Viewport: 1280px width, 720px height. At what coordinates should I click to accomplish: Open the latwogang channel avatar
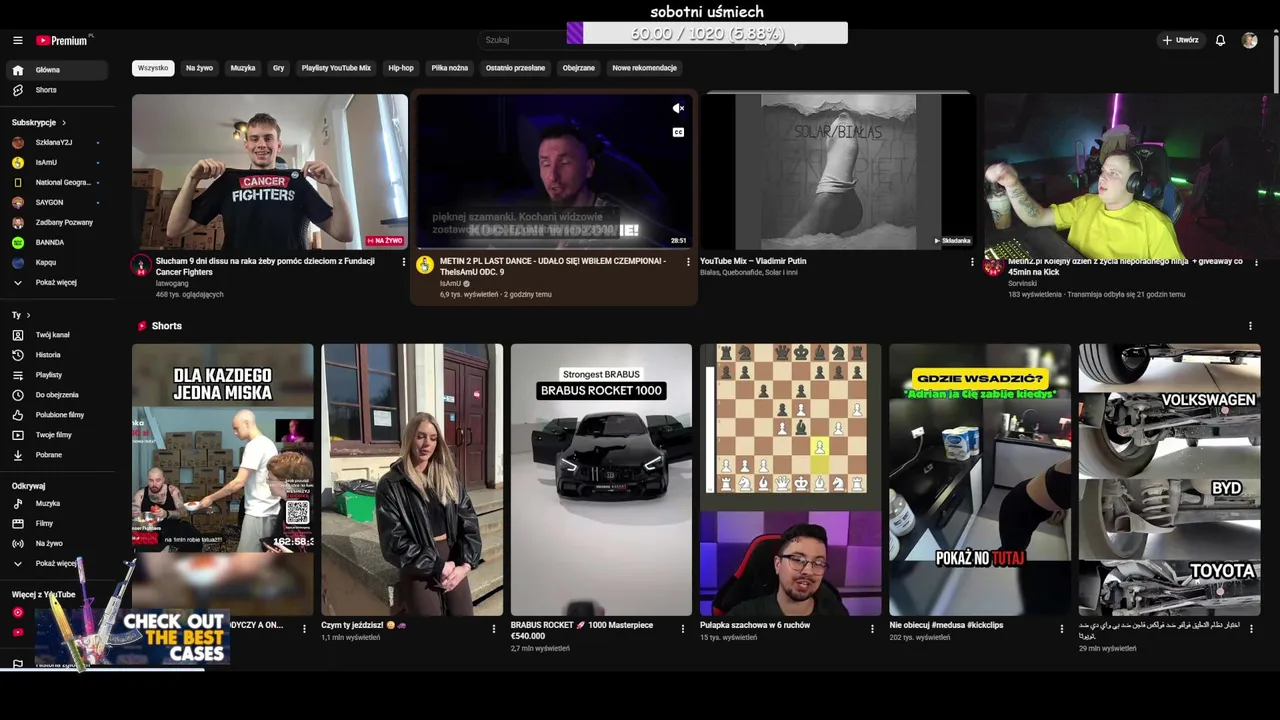click(x=141, y=265)
